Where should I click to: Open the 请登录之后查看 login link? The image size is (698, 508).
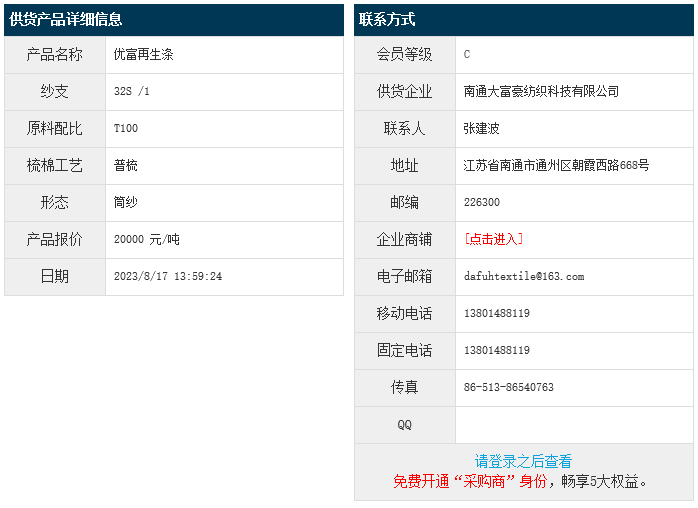(523, 461)
